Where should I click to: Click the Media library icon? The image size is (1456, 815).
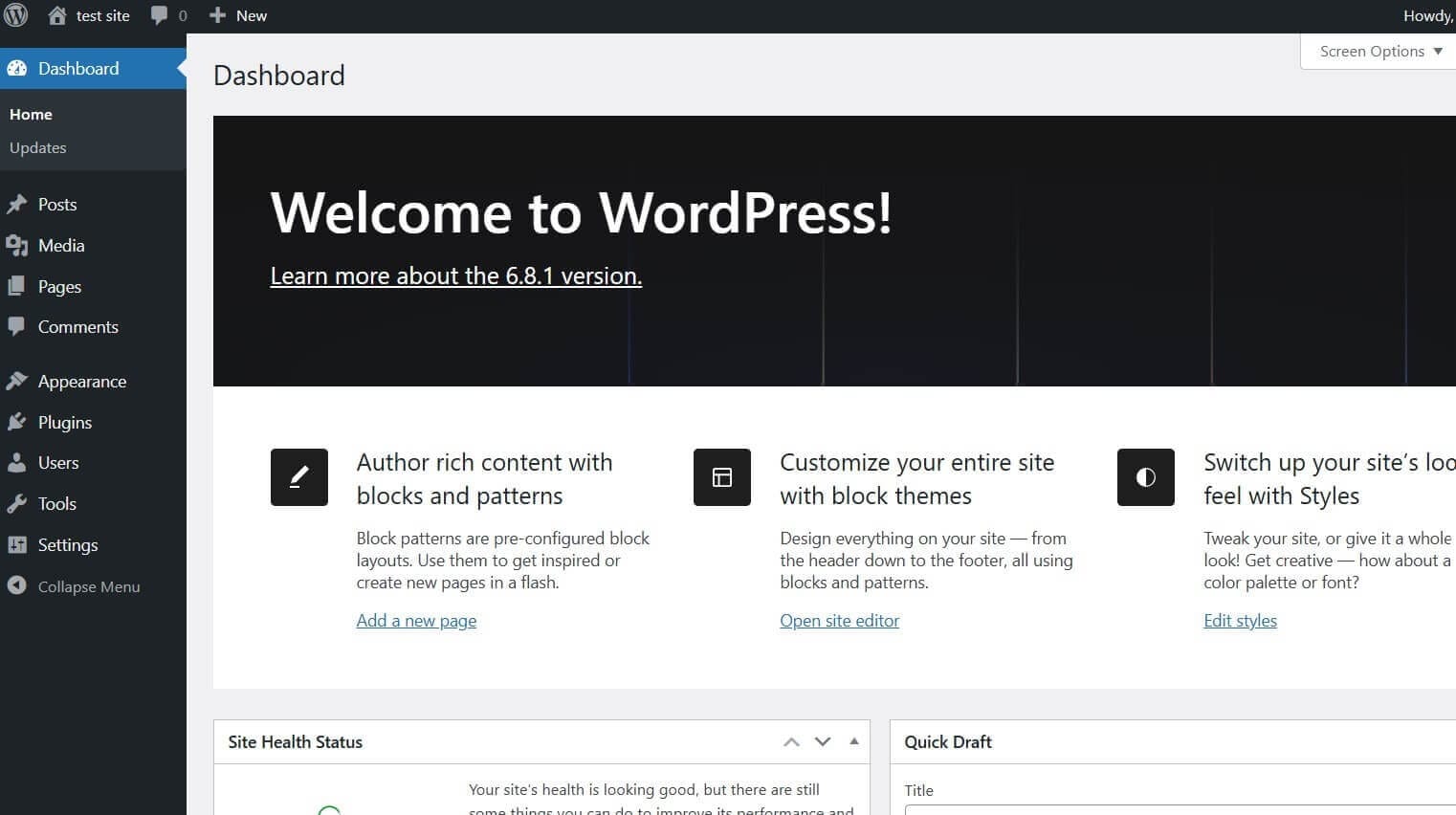coord(17,246)
